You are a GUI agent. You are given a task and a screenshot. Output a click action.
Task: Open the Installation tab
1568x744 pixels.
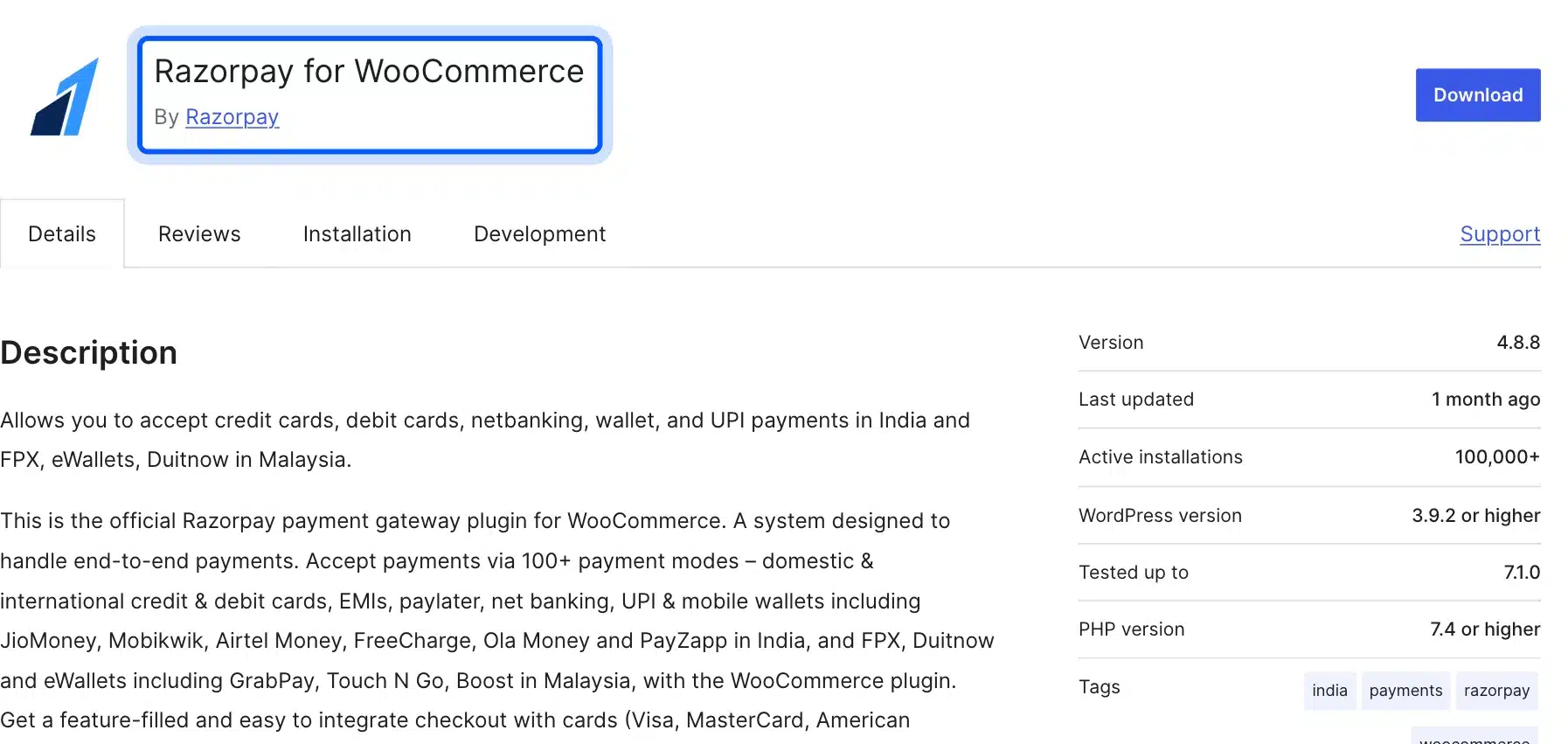[x=357, y=234]
